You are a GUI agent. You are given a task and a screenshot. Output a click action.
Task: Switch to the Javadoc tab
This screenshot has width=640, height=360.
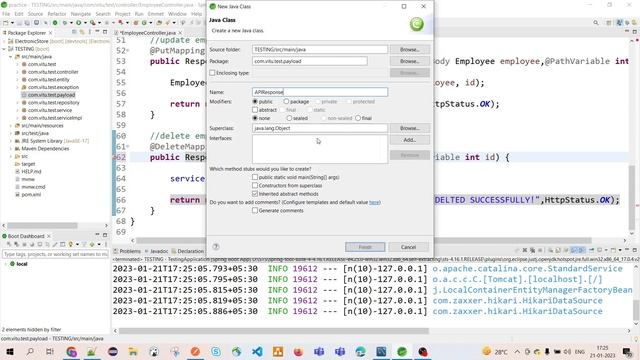point(156,251)
